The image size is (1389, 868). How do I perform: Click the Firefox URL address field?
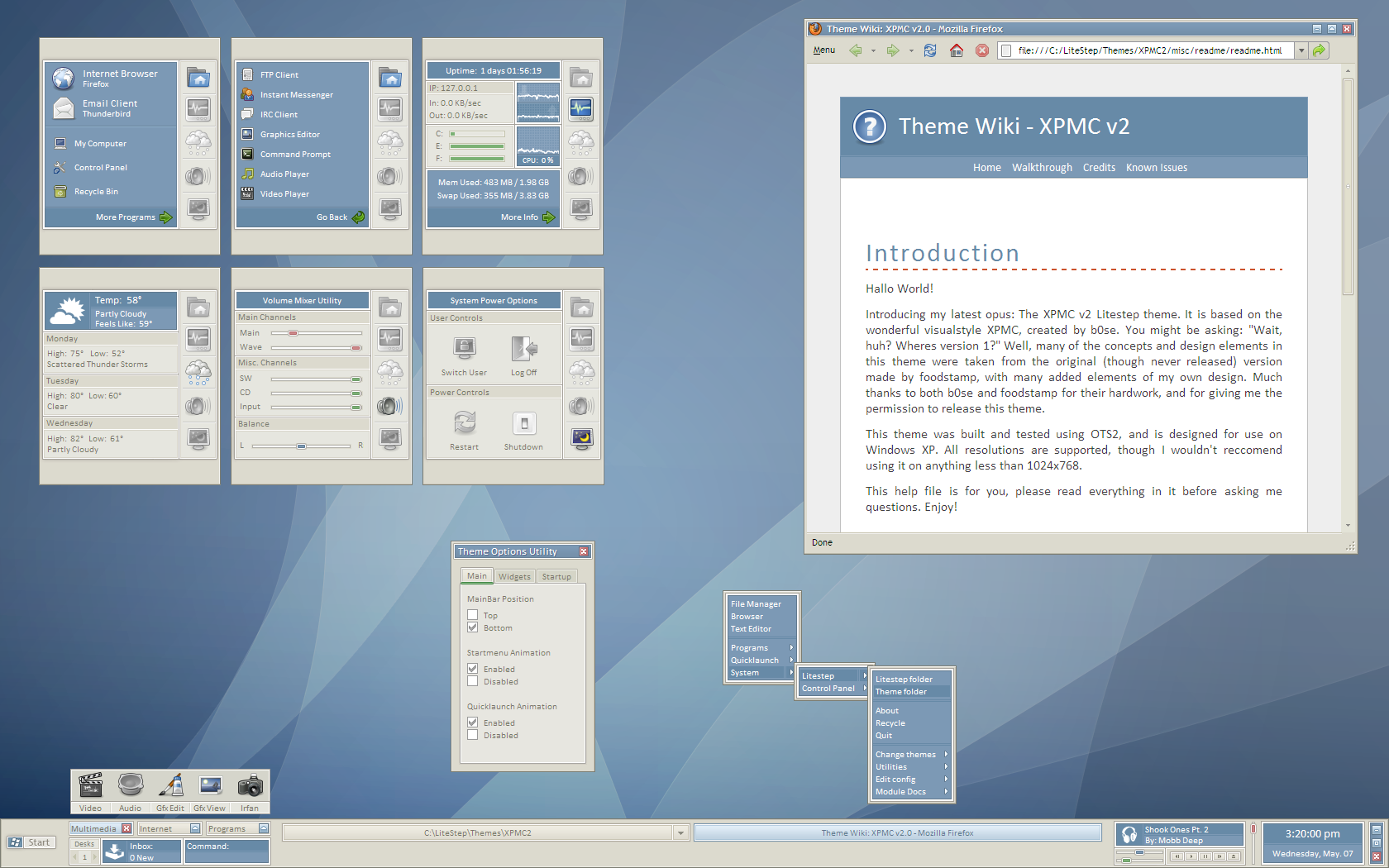[x=1146, y=50]
